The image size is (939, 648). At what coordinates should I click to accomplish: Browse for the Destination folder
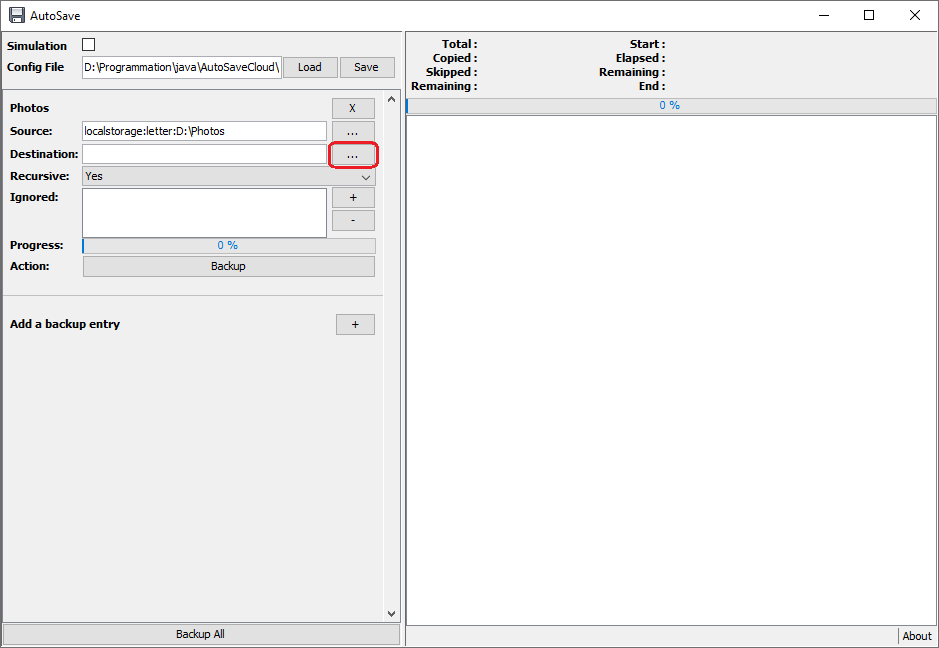coord(353,155)
